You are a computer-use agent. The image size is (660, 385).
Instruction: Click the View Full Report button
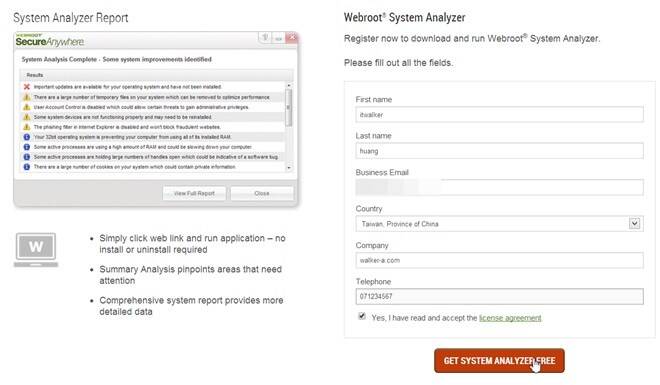[x=194, y=194]
